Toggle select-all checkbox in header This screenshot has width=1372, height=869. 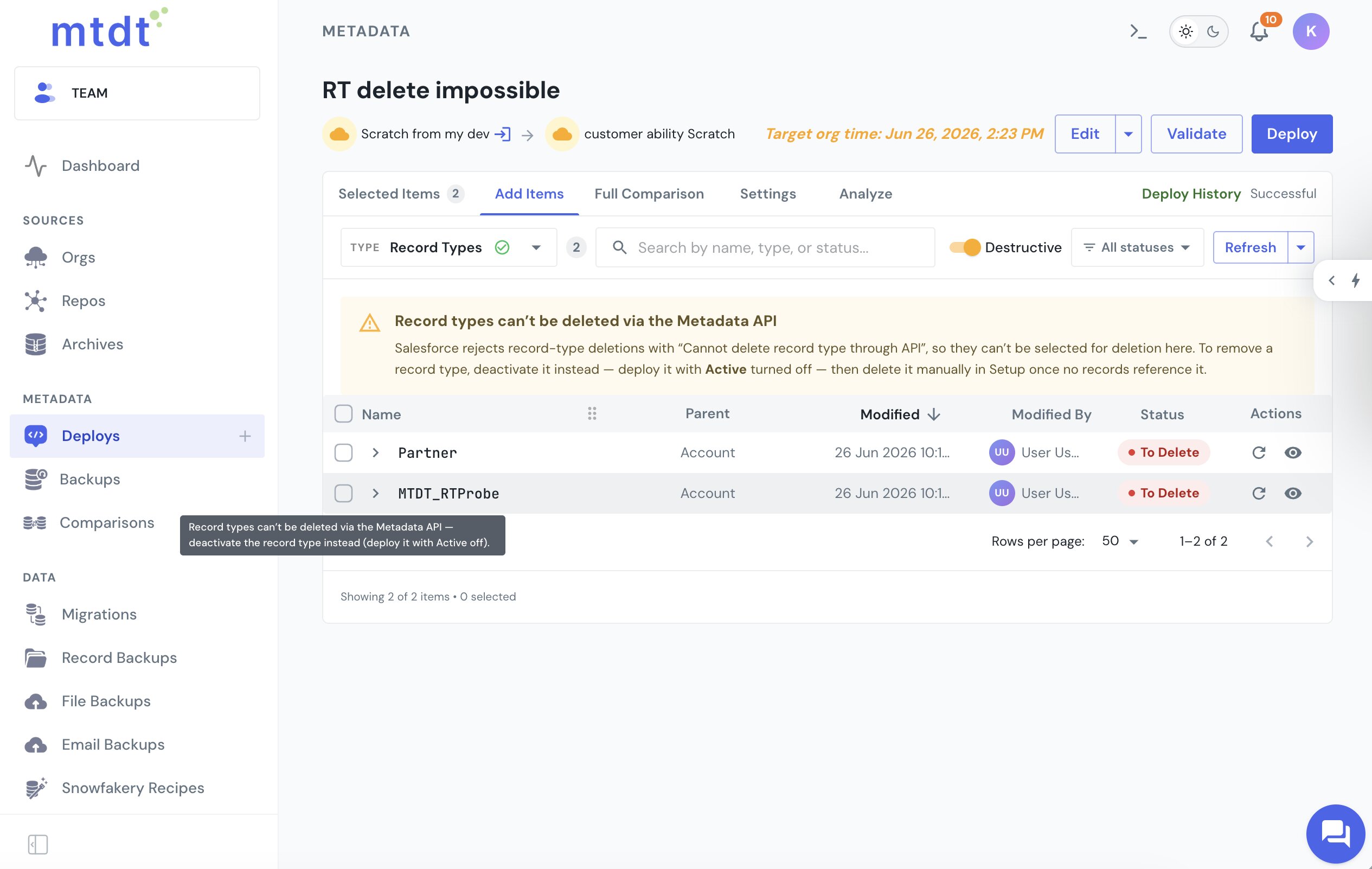[344, 414]
